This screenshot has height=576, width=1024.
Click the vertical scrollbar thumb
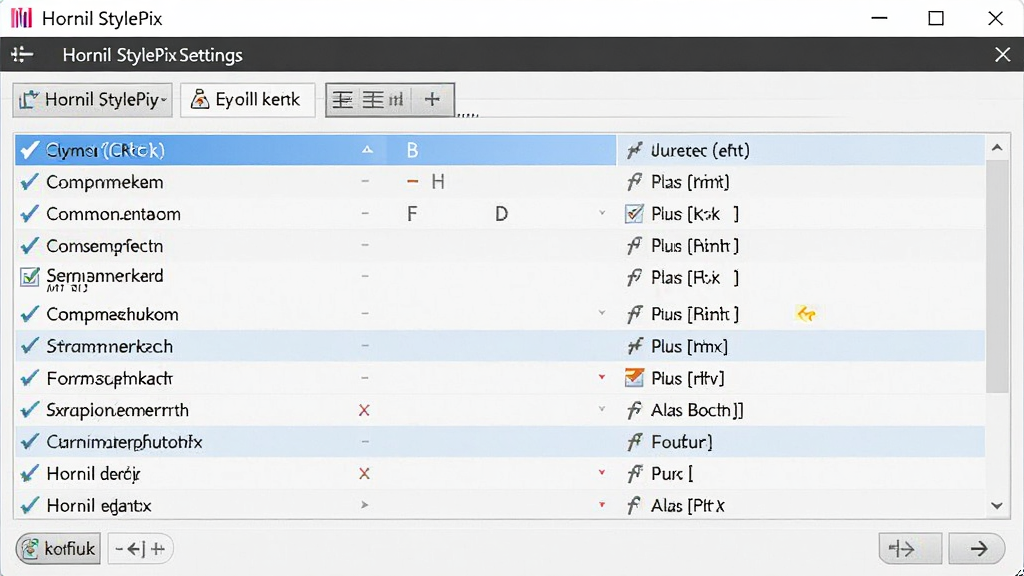(997, 274)
